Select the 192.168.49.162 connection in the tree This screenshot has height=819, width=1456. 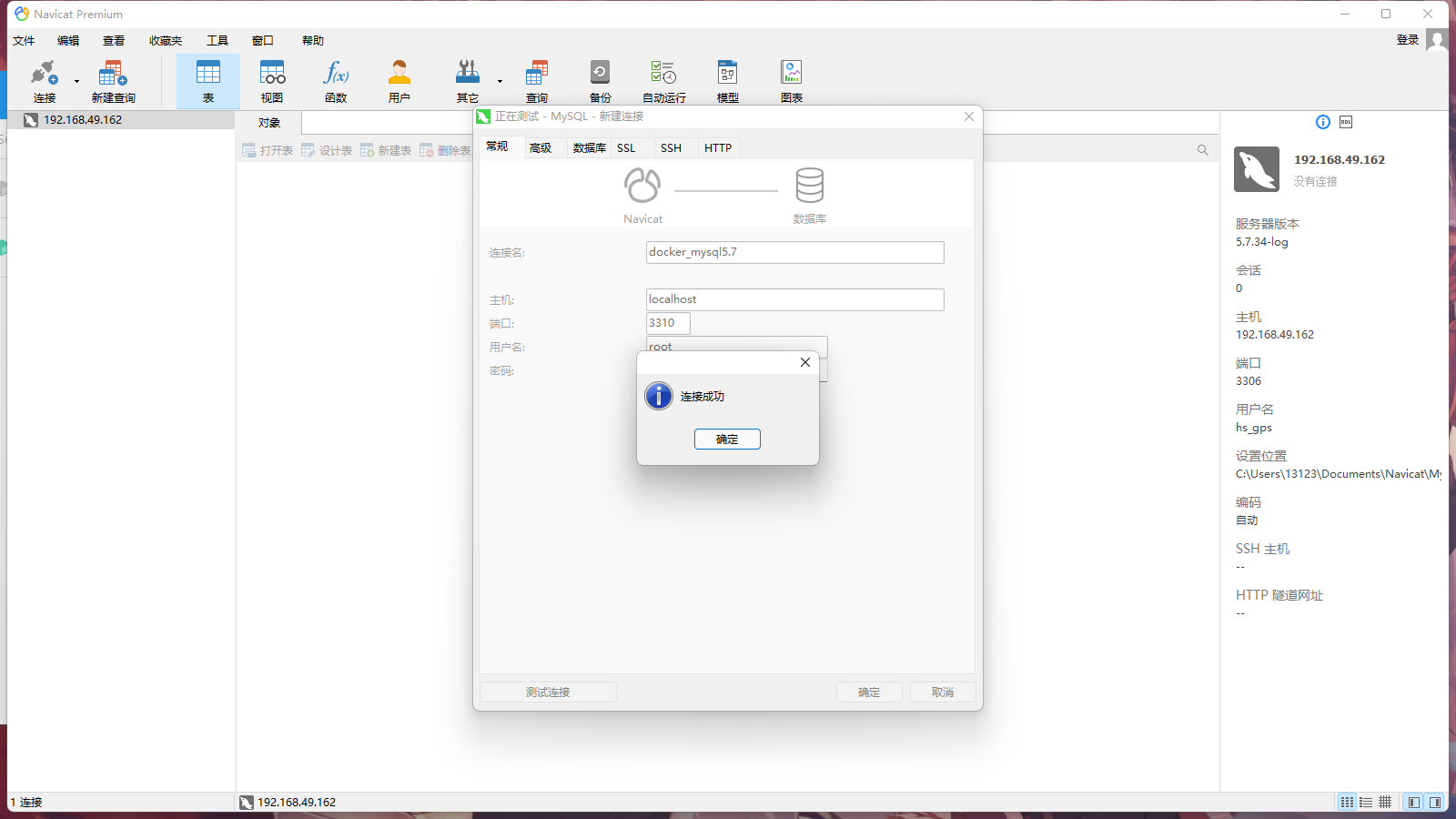click(82, 120)
